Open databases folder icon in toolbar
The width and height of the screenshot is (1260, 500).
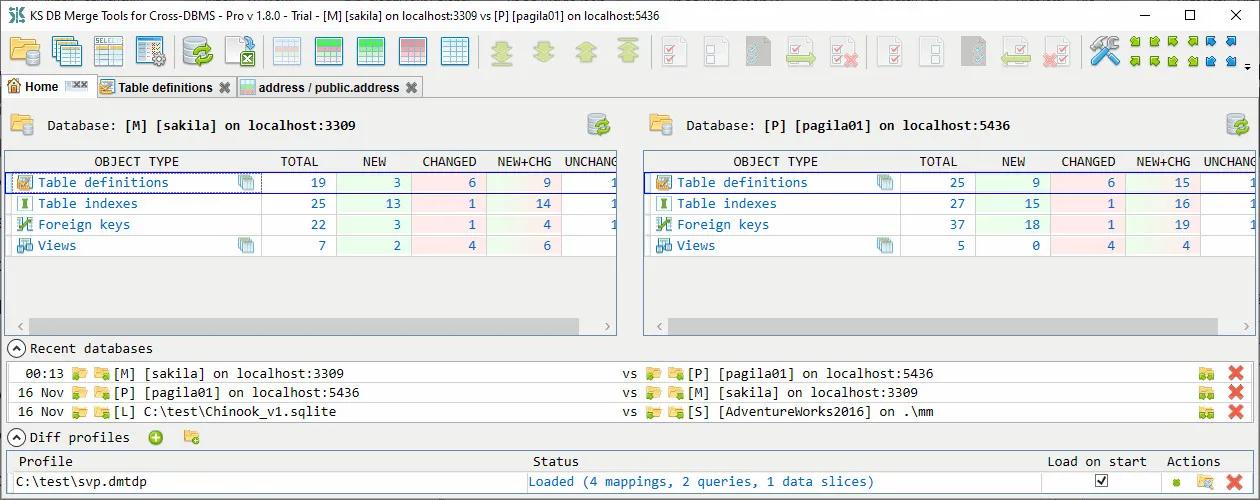click(x=25, y=51)
